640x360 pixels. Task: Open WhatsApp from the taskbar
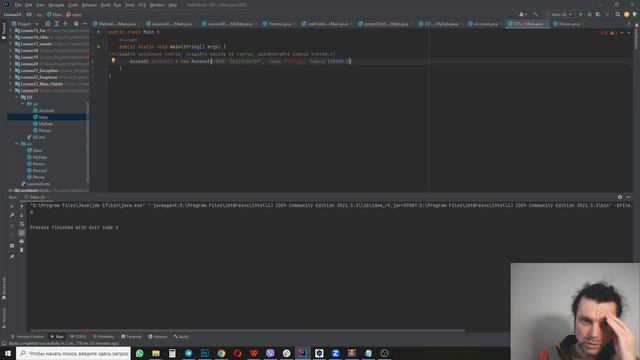140,353
